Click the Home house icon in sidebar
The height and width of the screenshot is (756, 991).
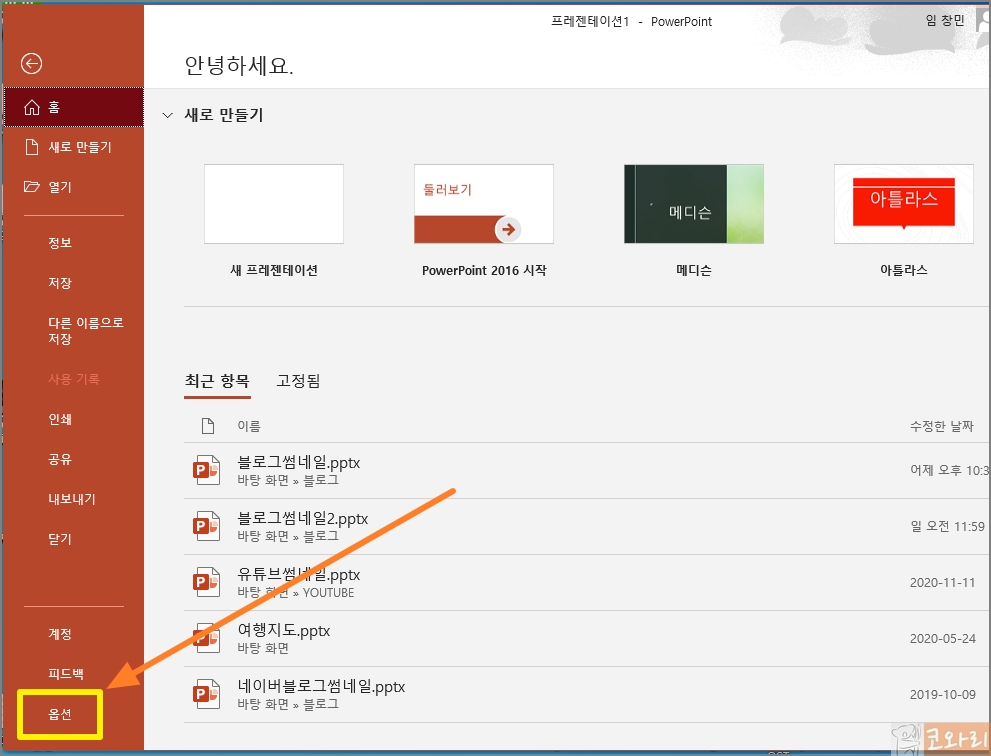point(32,107)
